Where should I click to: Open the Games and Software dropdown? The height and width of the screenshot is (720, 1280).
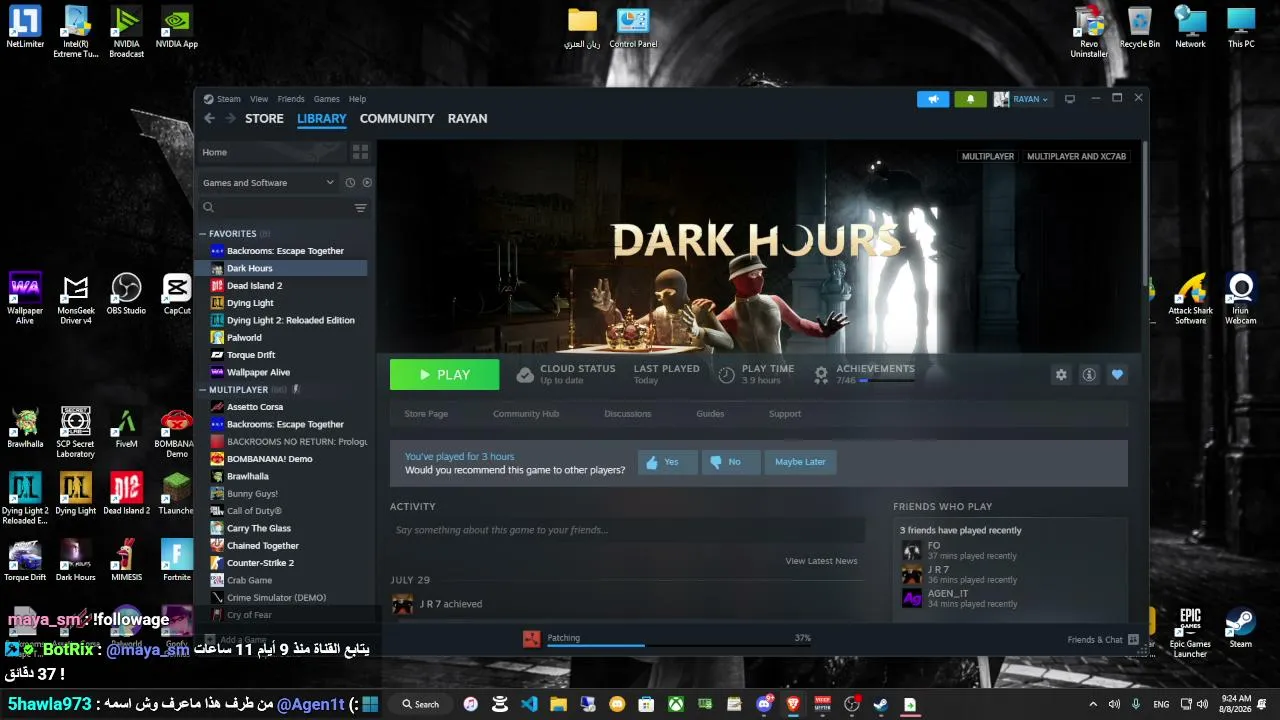[x=268, y=183]
